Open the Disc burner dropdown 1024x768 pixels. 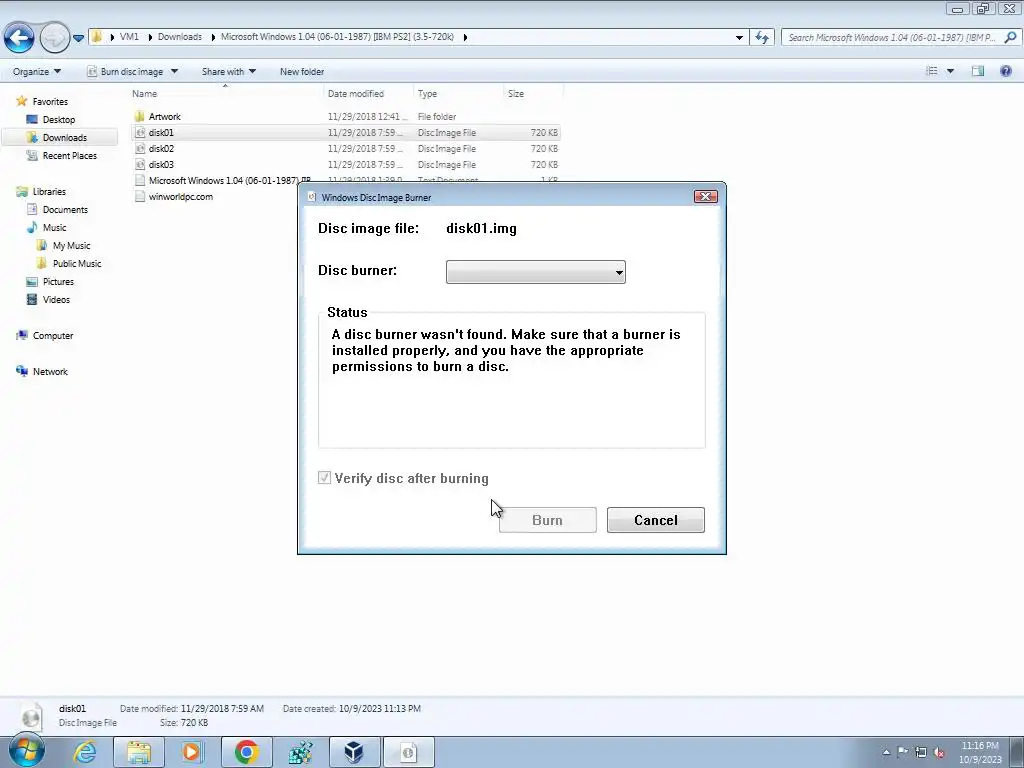[x=536, y=272]
